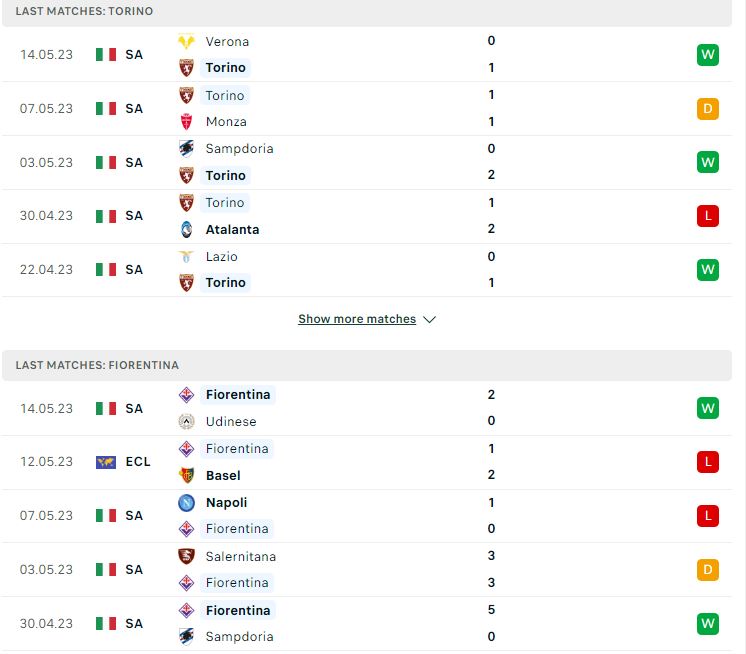The image size is (746, 654).
Task: Open the red L badge for Torino vs Atalanta
Action: point(707,216)
